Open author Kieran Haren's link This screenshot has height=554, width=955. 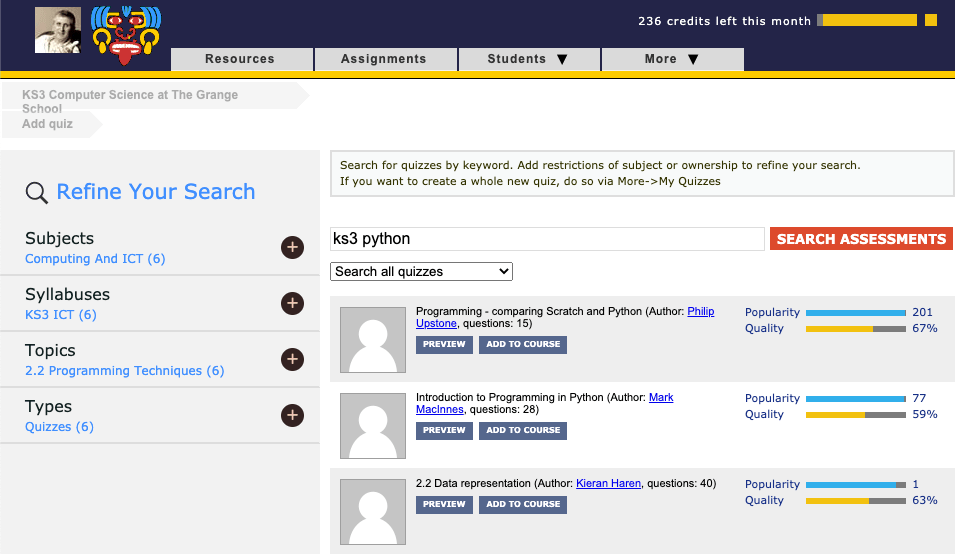point(608,484)
